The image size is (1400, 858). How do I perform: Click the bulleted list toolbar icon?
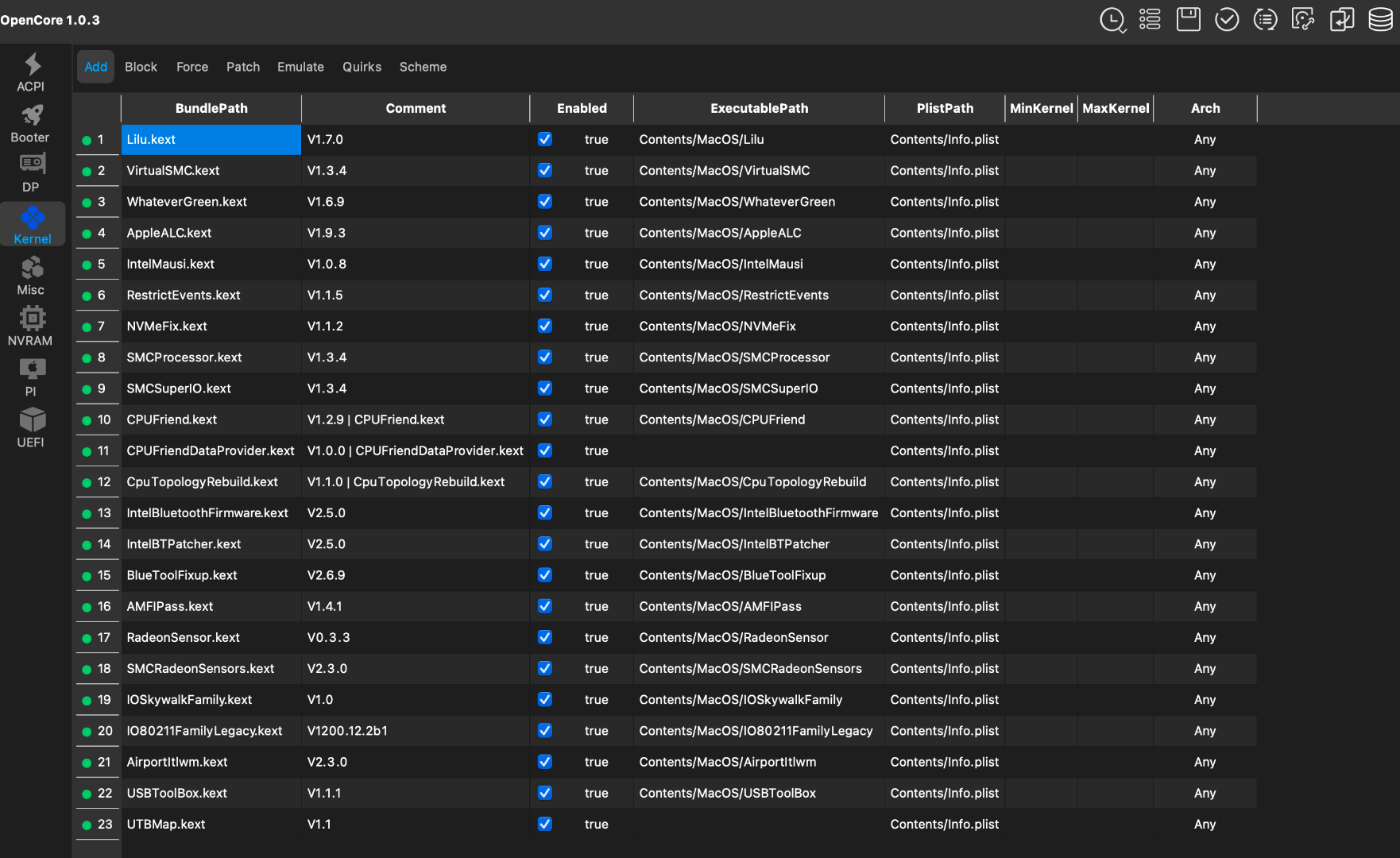pyautogui.click(x=1150, y=19)
